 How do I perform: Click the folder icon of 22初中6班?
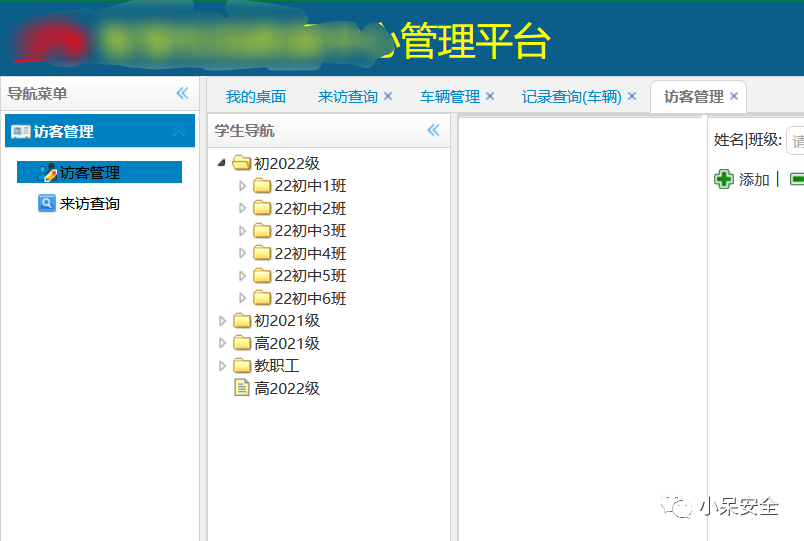(x=262, y=298)
